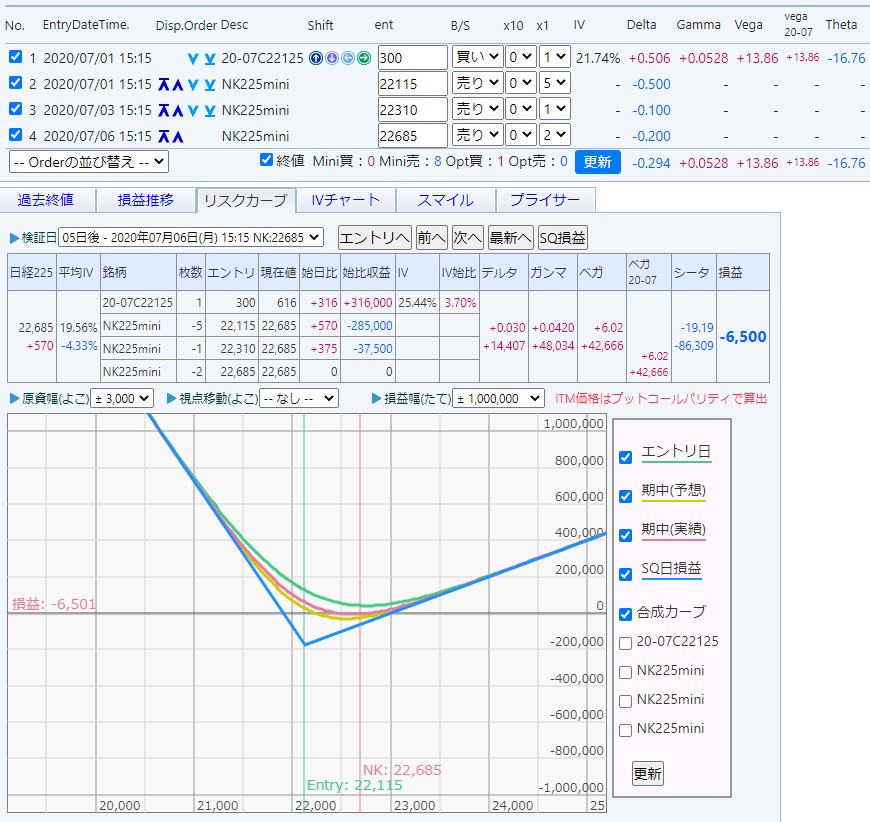
Task: Switch to 過去終値 tab
Action: click(46, 200)
